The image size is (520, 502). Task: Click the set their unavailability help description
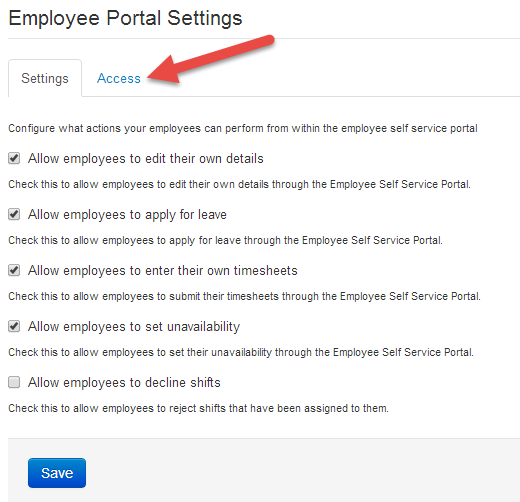coord(241,353)
